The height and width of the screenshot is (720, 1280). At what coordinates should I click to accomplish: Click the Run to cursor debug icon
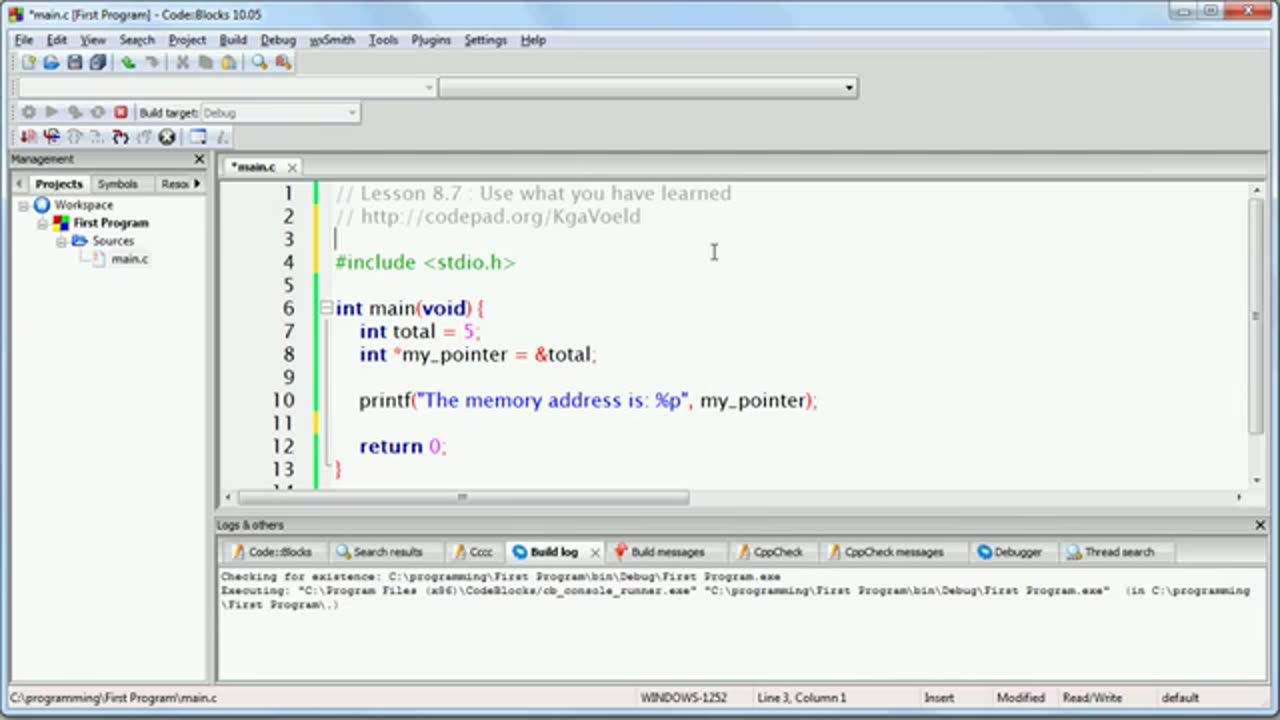coord(51,137)
